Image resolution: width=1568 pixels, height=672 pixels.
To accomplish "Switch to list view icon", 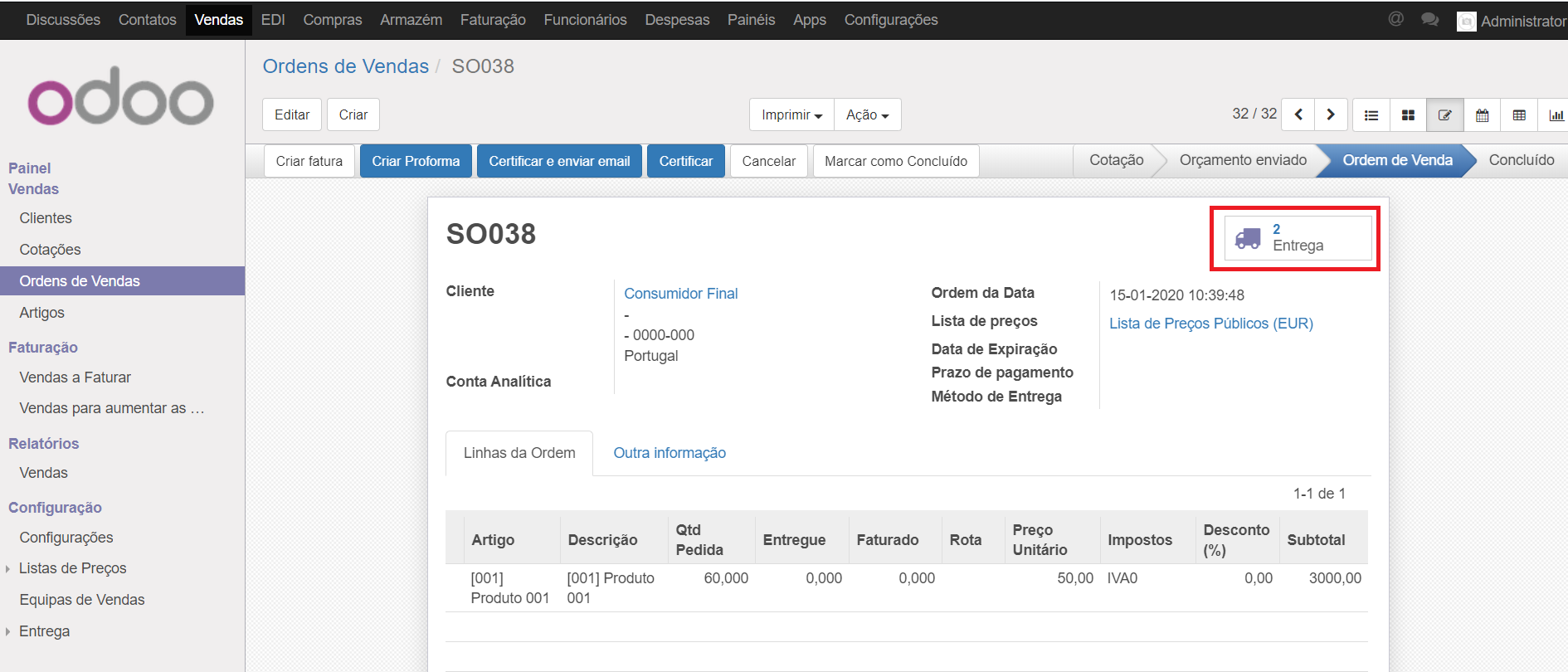I will tap(1371, 115).
